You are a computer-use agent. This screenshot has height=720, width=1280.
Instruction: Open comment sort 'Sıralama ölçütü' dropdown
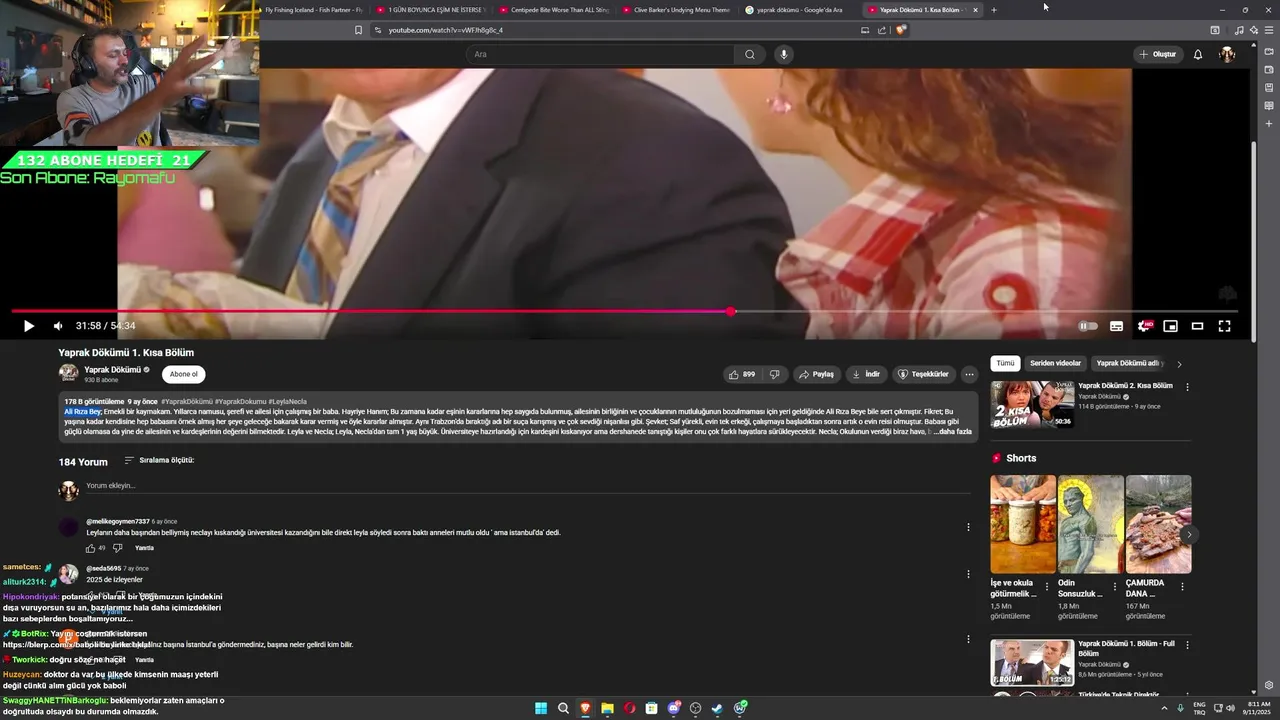(x=159, y=460)
